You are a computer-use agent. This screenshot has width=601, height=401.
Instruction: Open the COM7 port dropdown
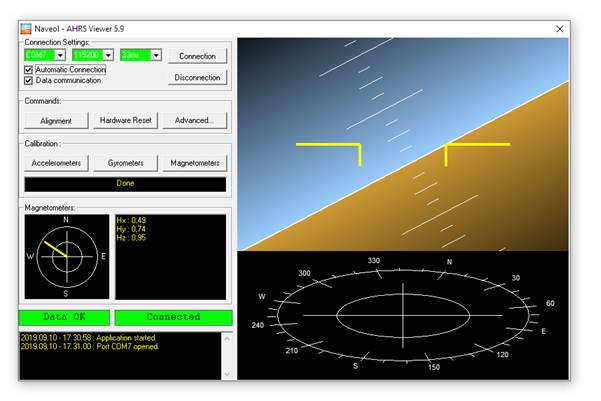[x=61, y=56]
